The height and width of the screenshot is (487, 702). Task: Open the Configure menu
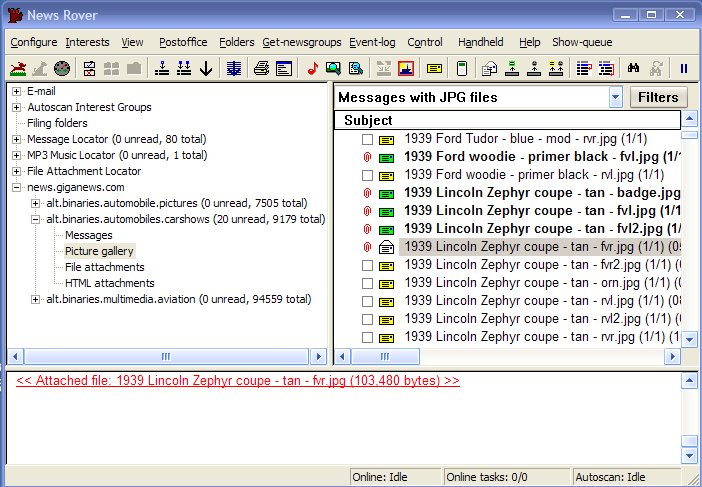[x=34, y=43]
